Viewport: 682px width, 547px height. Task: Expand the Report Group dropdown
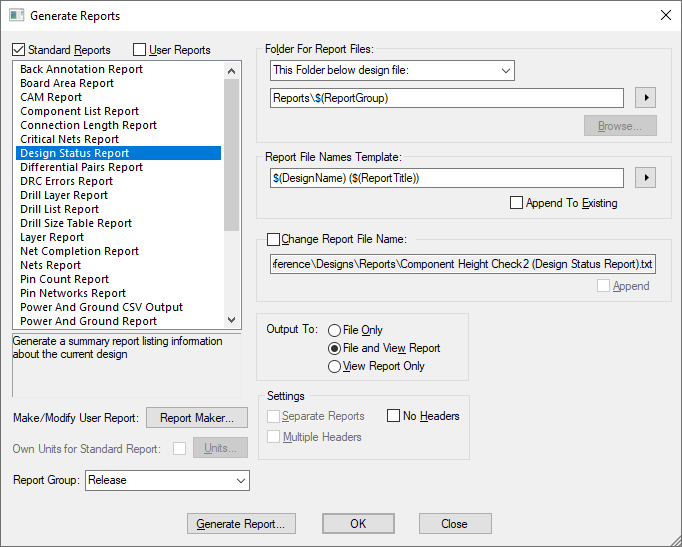coord(167,481)
